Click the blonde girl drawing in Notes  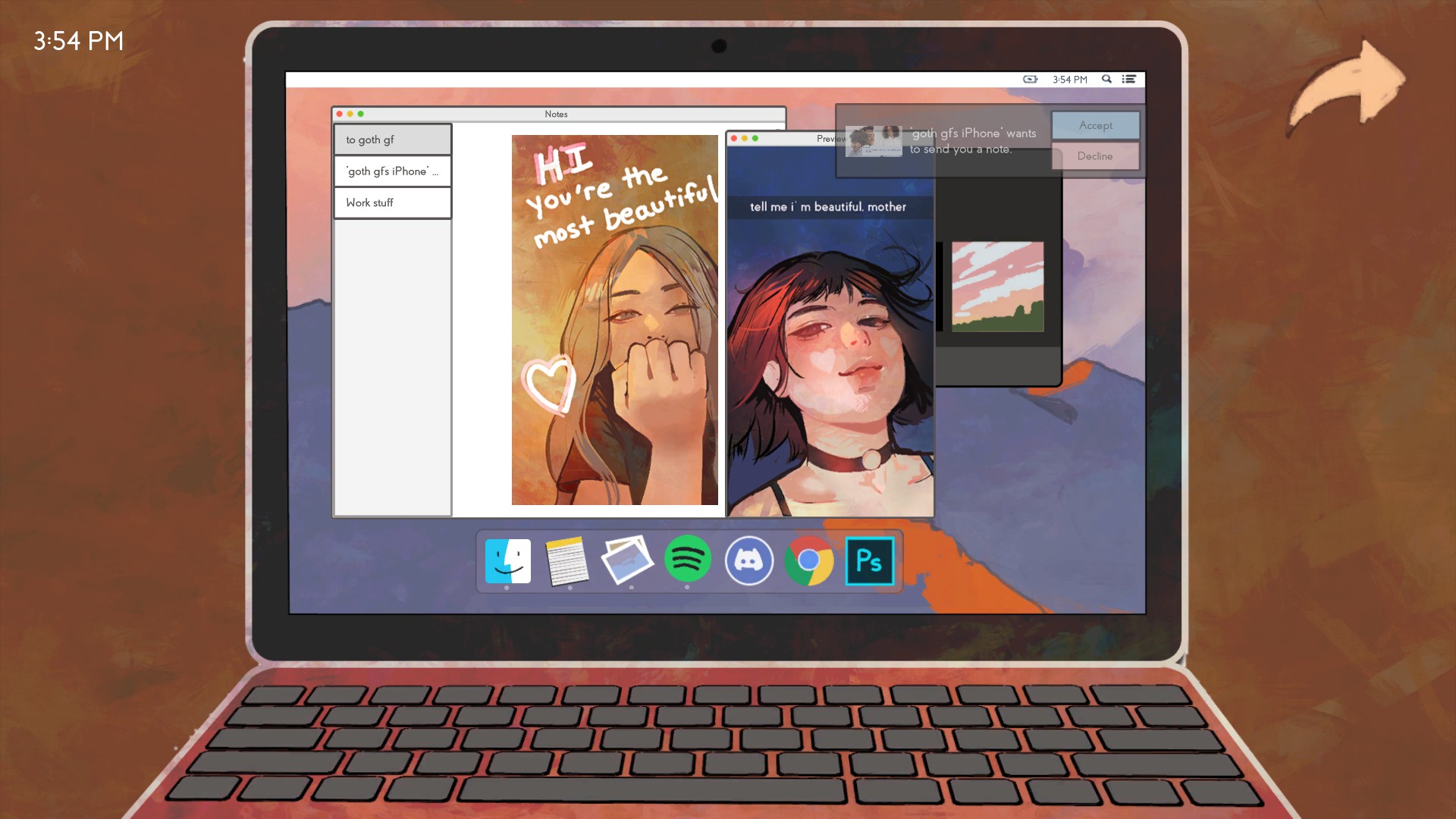tap(615, 320)
